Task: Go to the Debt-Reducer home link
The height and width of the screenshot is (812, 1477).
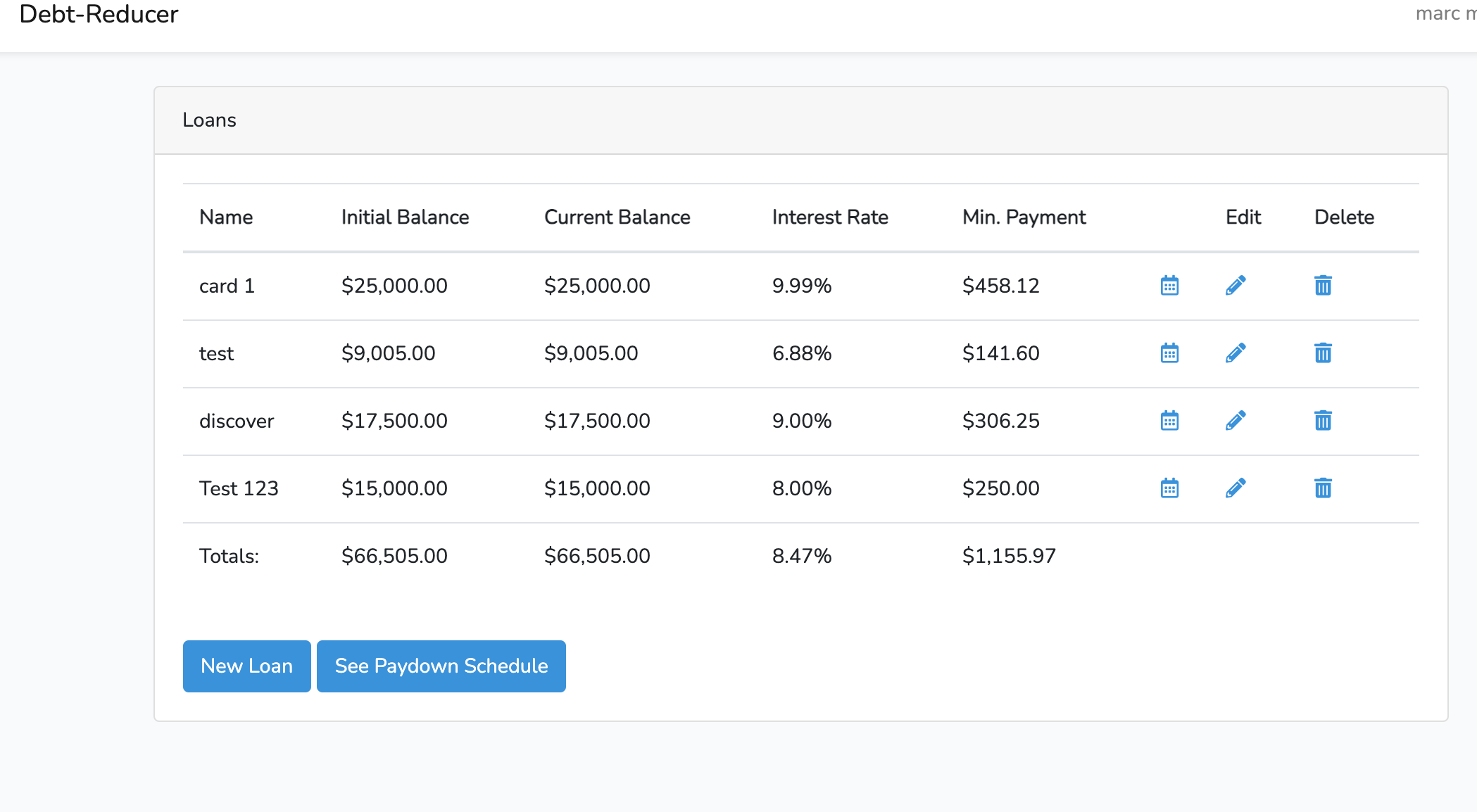Action: (99, 14)
